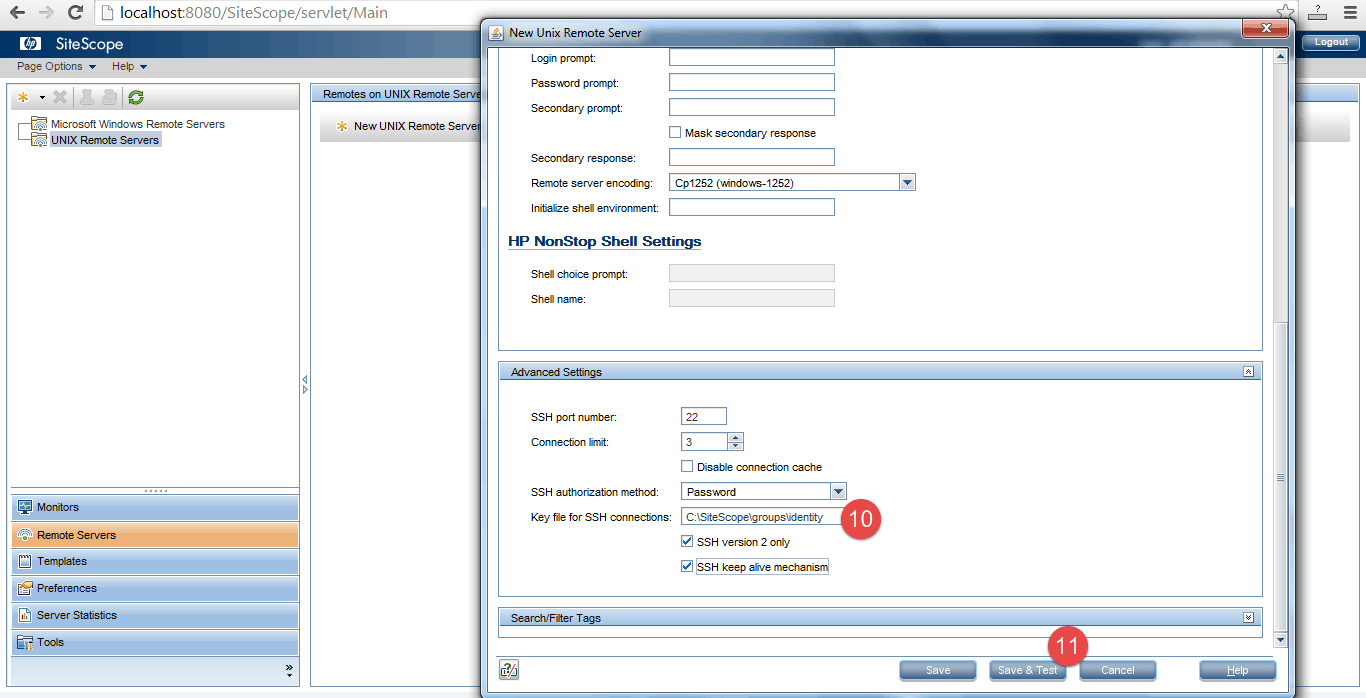This screenshot has height=698, width=1366.
Task: Click the UNIX Remote Servers folder icon
Action: pos(38,140)
